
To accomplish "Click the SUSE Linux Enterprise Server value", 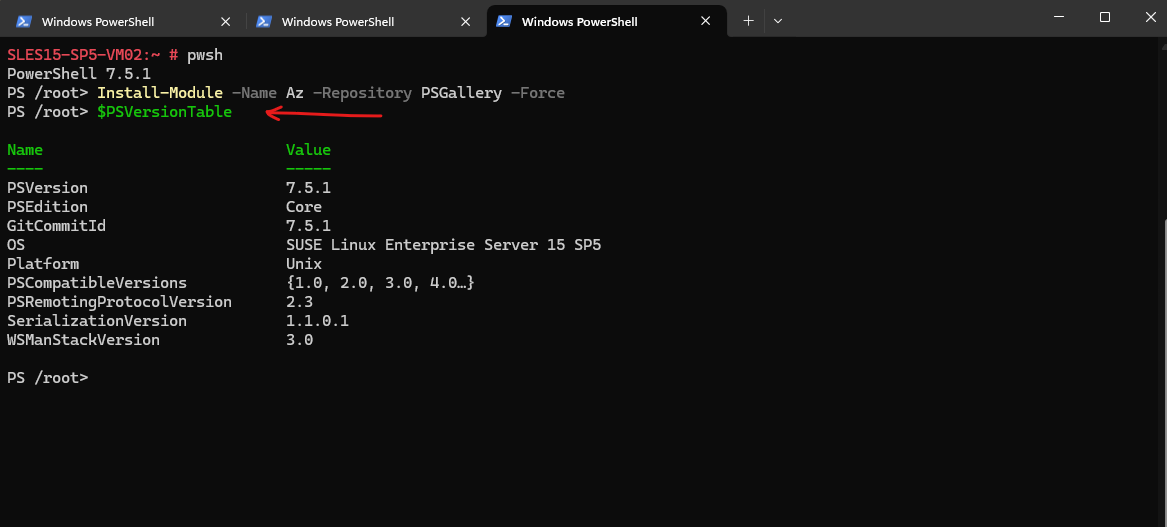I will point(443,245).
